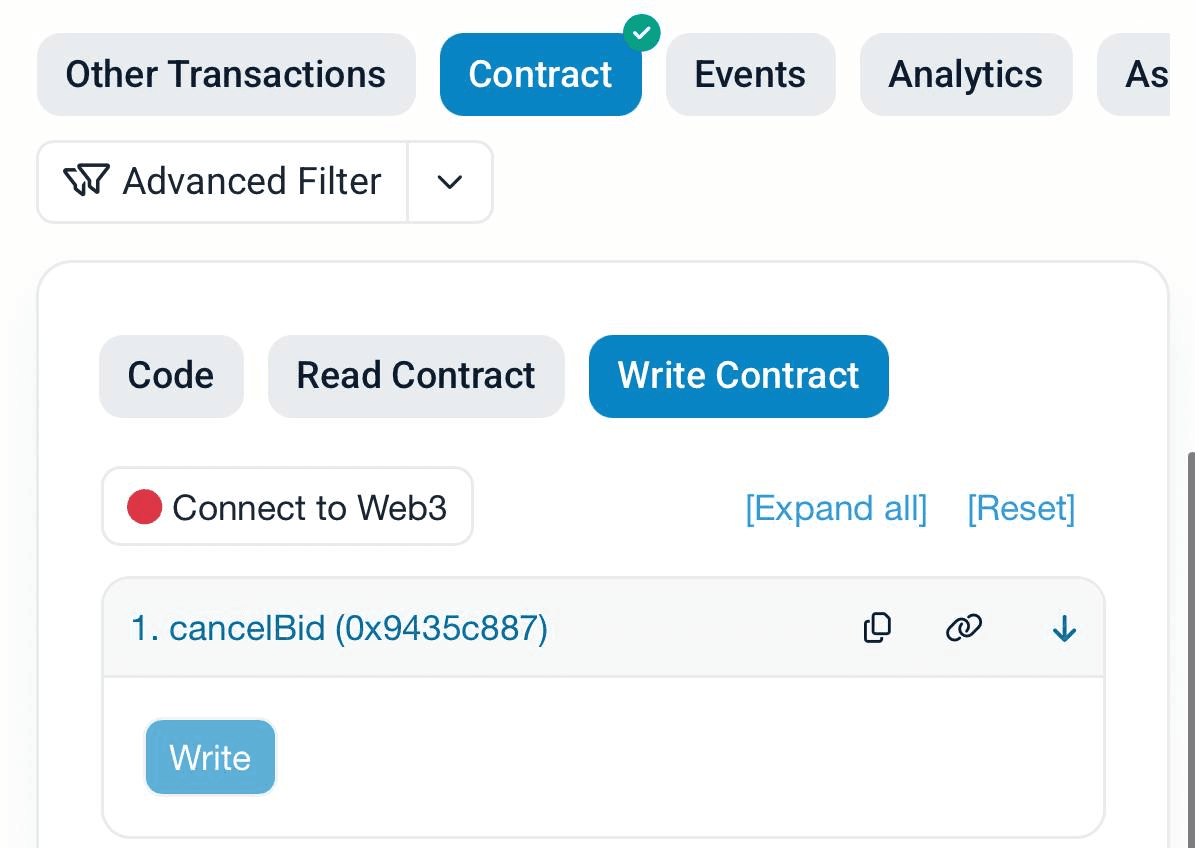Click the red dot beside Connect to Web3
The image size is (1195, 848).
pyautogui.click(x=144, y=507)
